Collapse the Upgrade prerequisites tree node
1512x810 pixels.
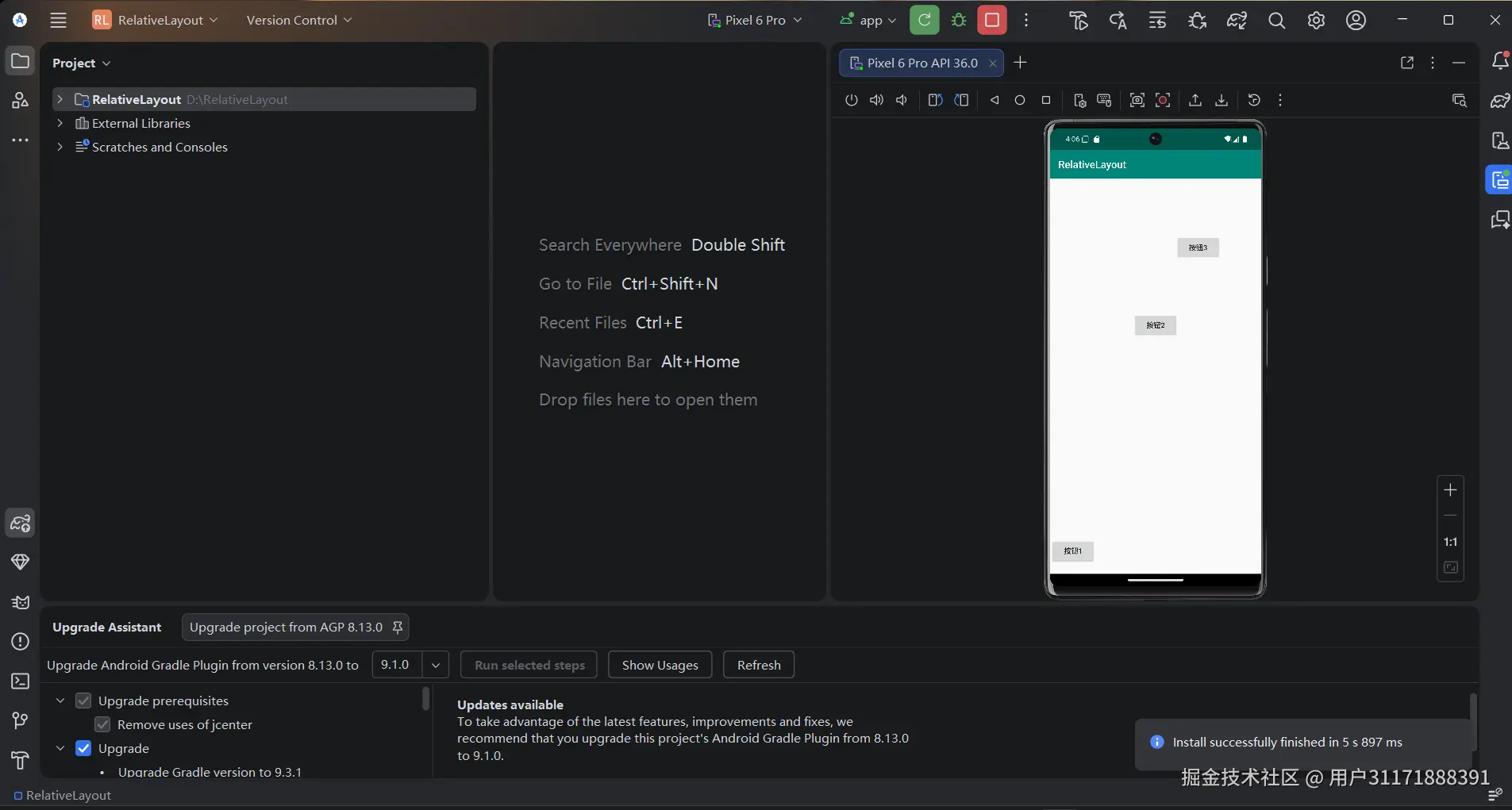coord(60,701)
